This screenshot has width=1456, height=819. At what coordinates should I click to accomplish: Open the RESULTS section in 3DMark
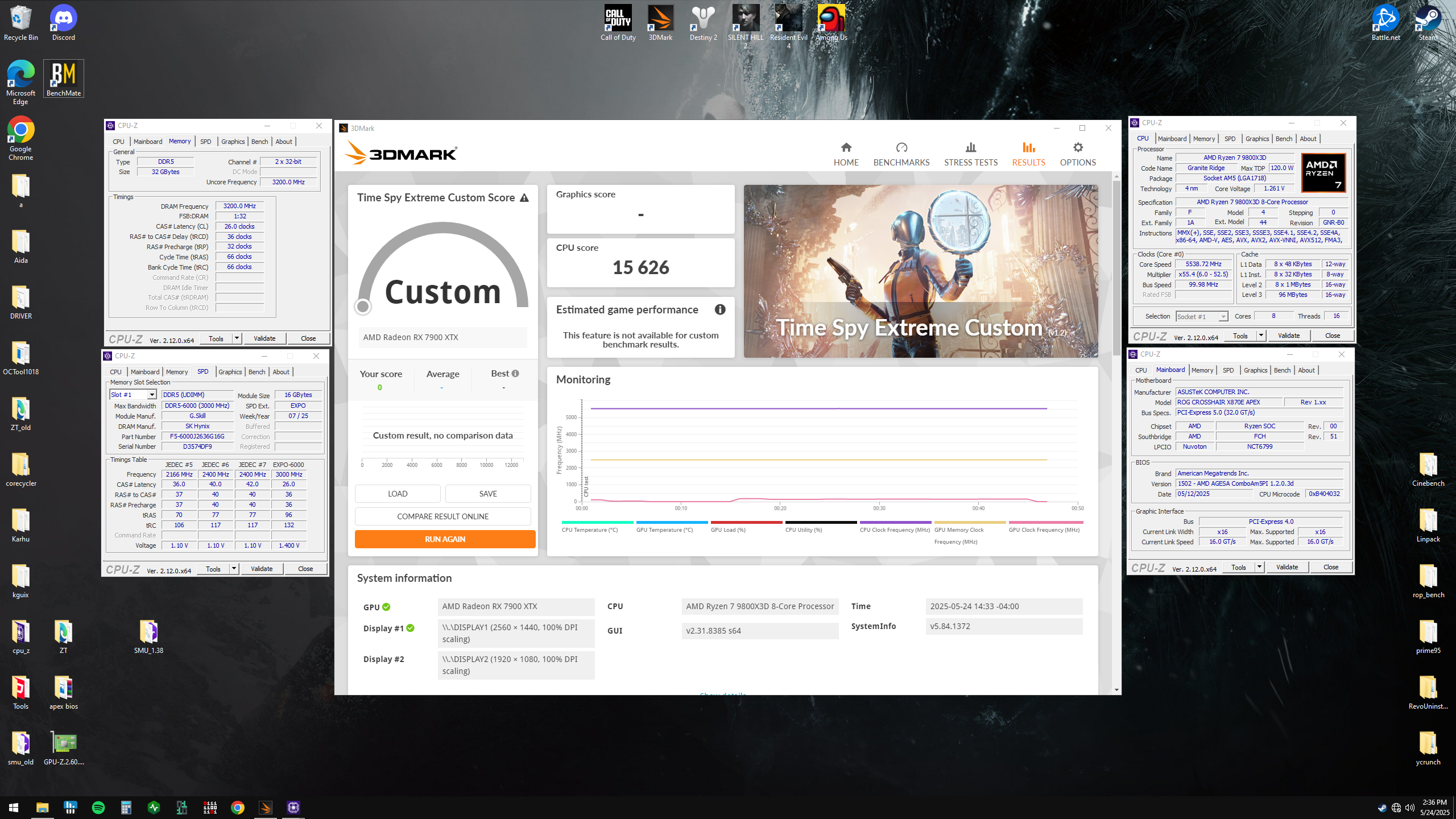pos(1028,154)
